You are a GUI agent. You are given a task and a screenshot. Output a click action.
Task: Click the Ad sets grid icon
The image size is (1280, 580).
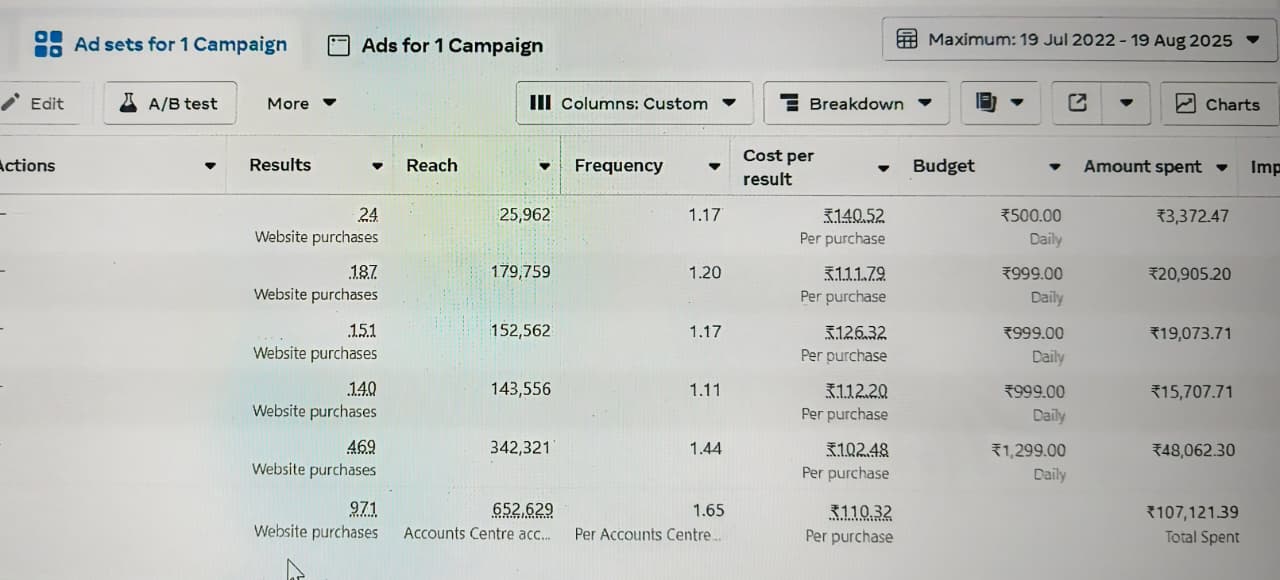tap(48, 44)
